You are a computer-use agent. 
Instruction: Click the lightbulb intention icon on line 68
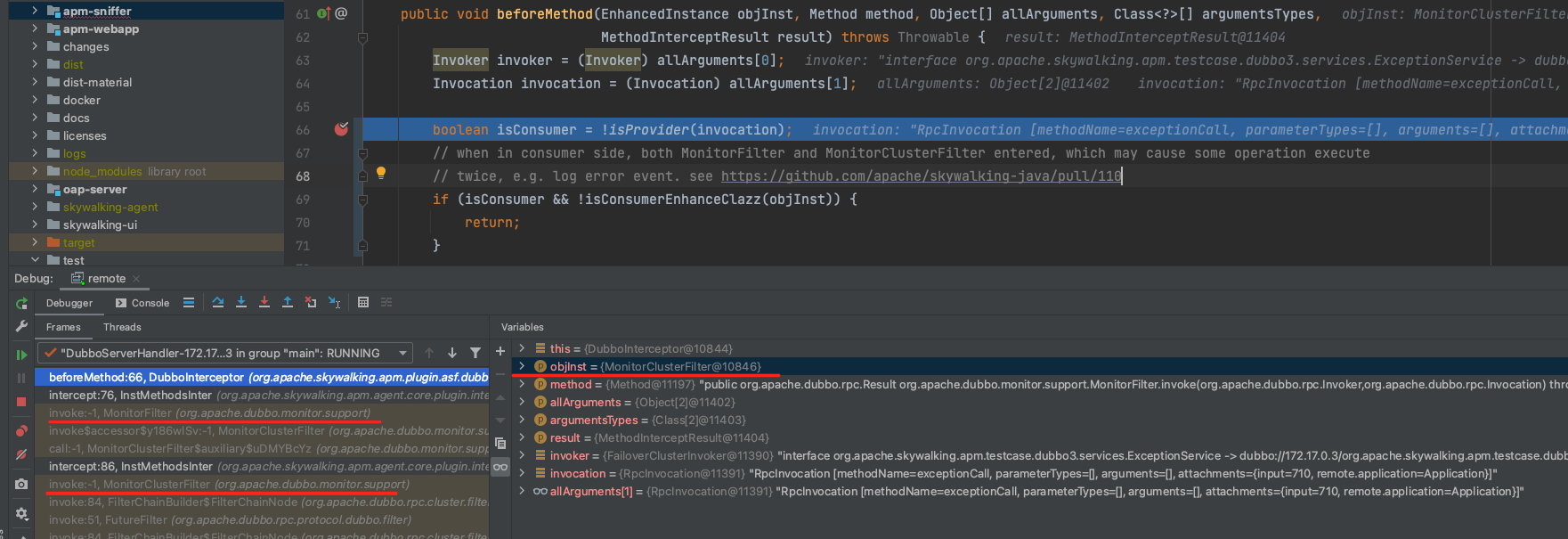coord(381,173)
